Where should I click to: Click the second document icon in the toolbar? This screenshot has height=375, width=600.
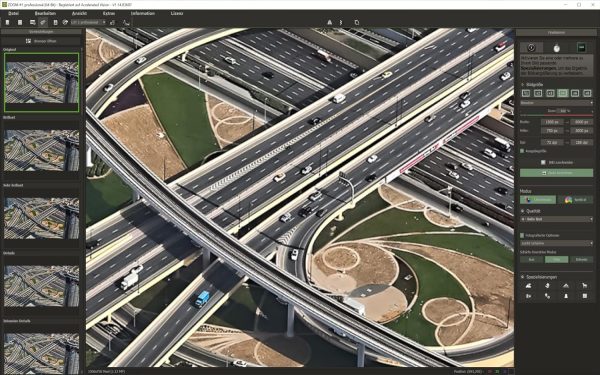(x=20, y=23)
